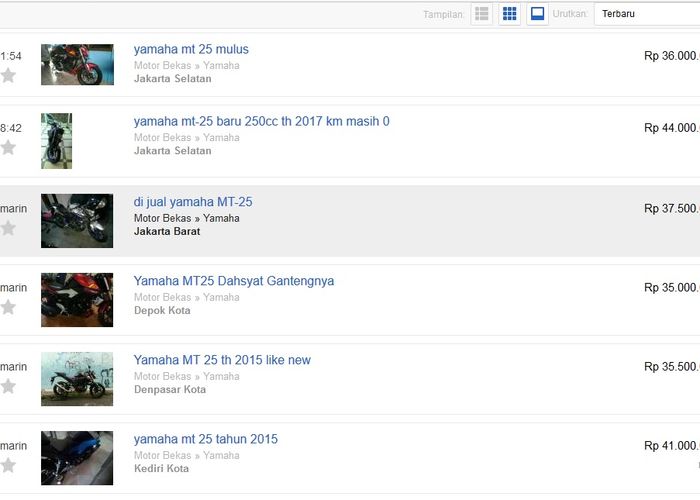Viewport: 700px width, 500px height.
Task: Click price 'Rp 44.000' of mt-25 baru listing
Action: point(672,128)
